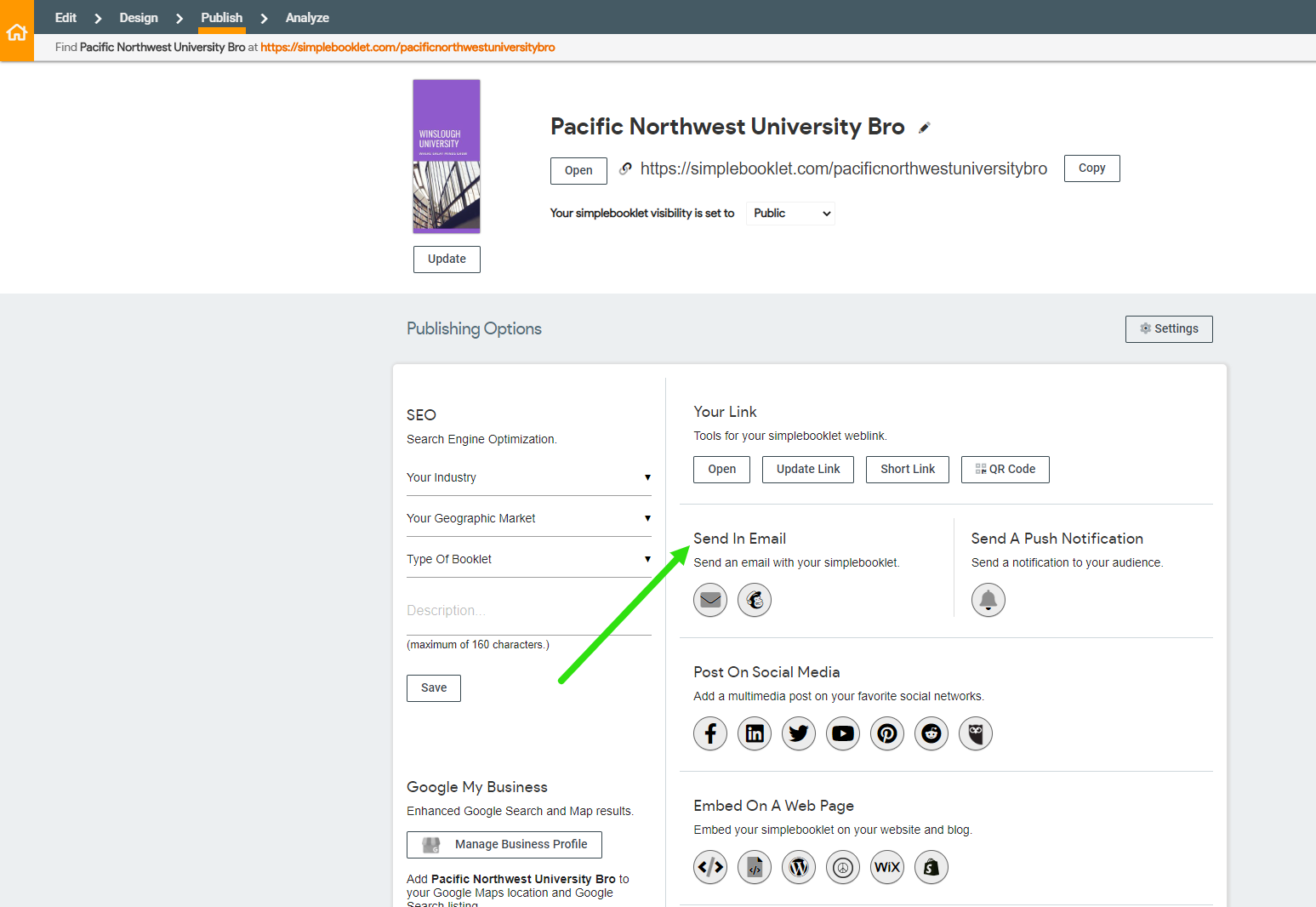
Task: Create a Short Link
Action: click(x=908, y=470)
